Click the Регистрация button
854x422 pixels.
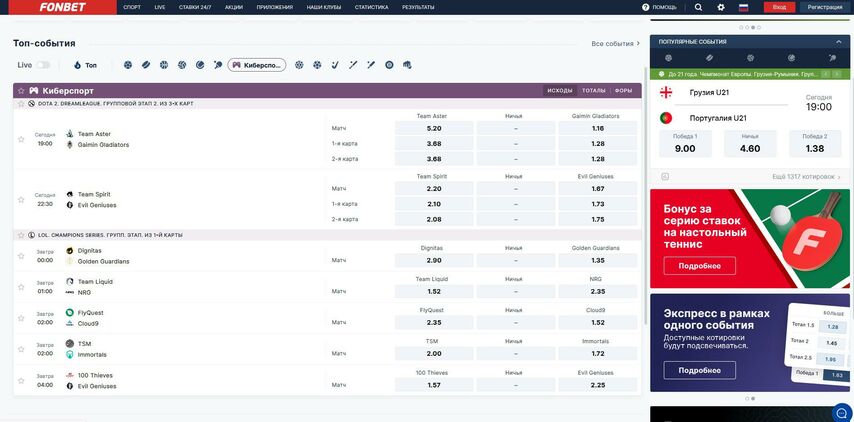pos(825,7)
